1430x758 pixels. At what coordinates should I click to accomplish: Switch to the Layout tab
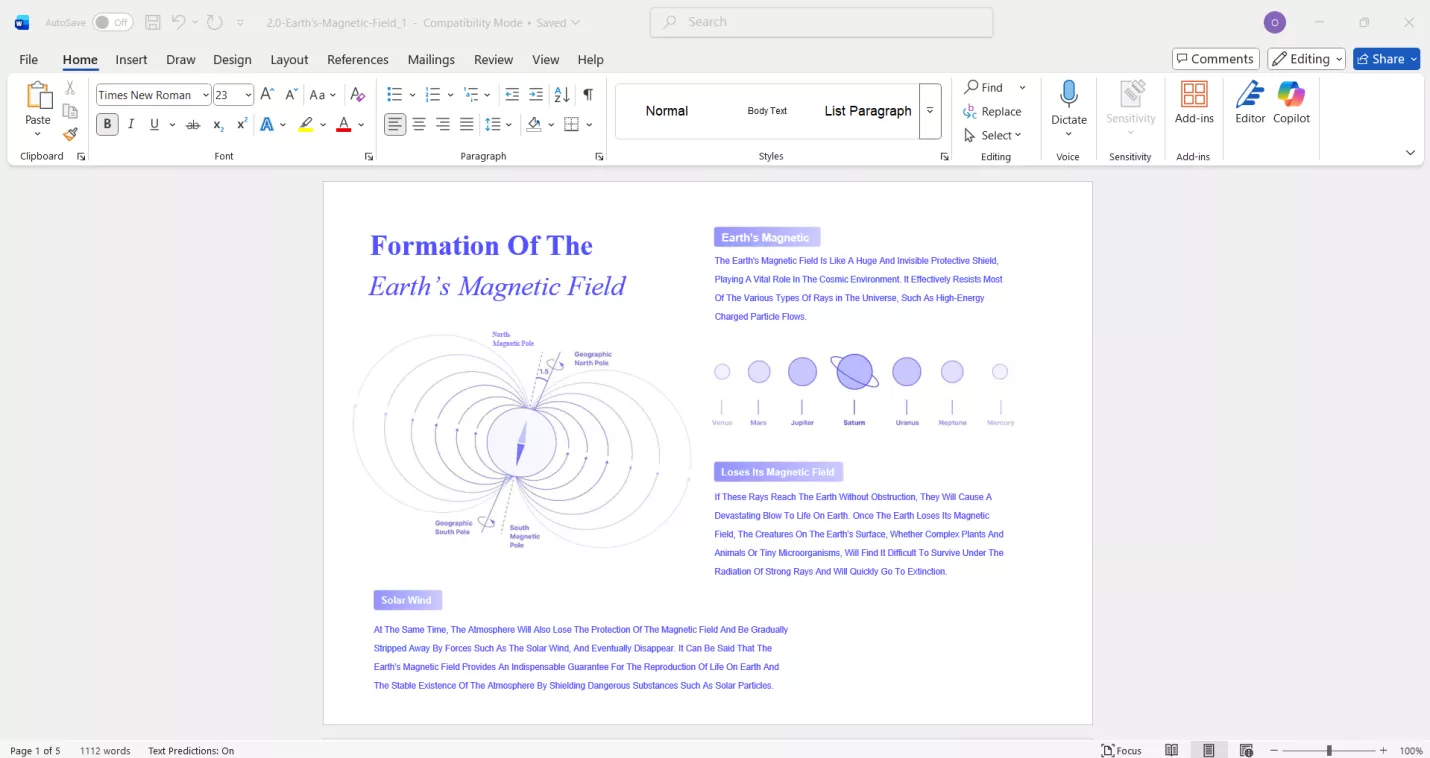(289, 59)
